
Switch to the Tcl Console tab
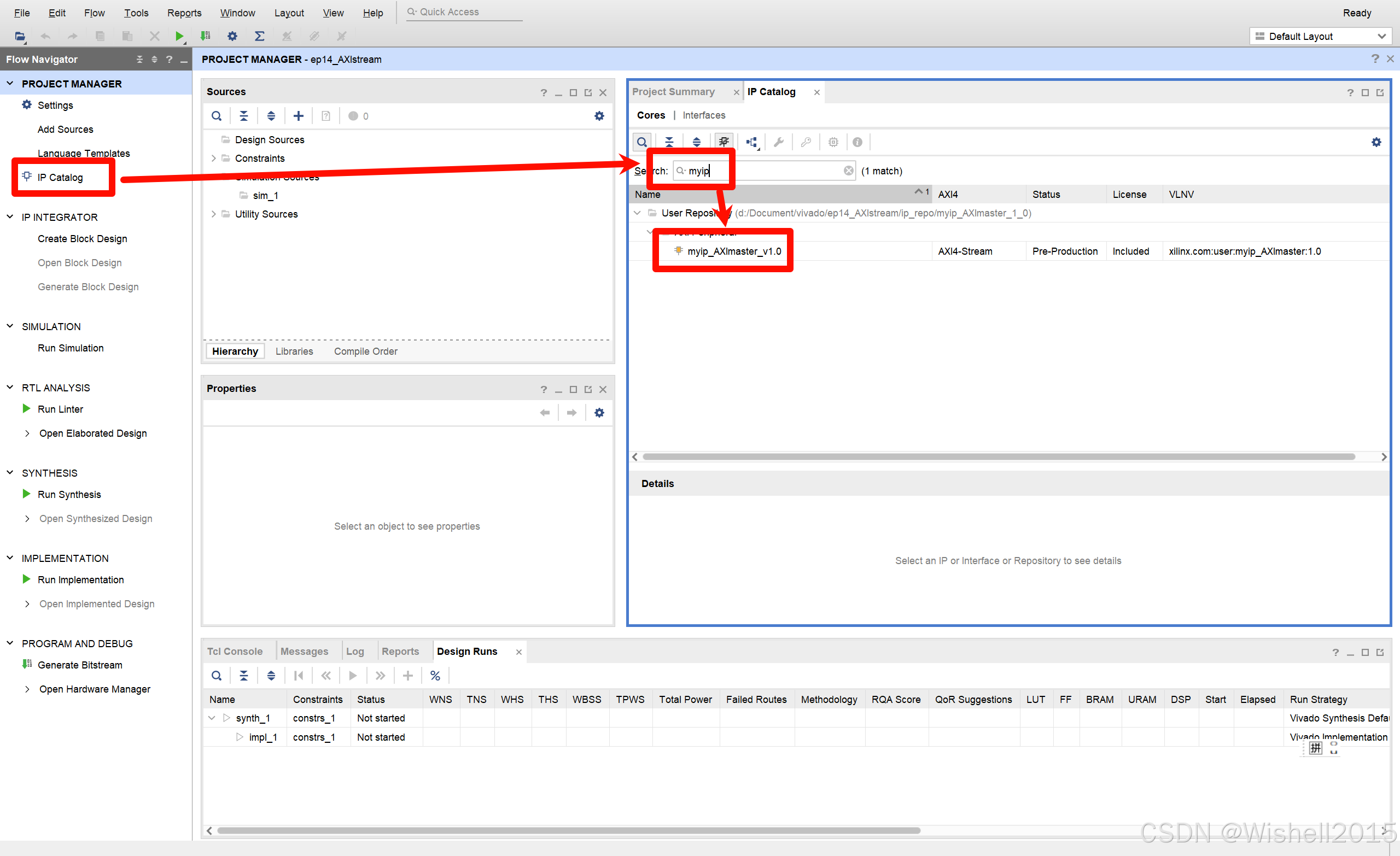(x=235, y=652)
